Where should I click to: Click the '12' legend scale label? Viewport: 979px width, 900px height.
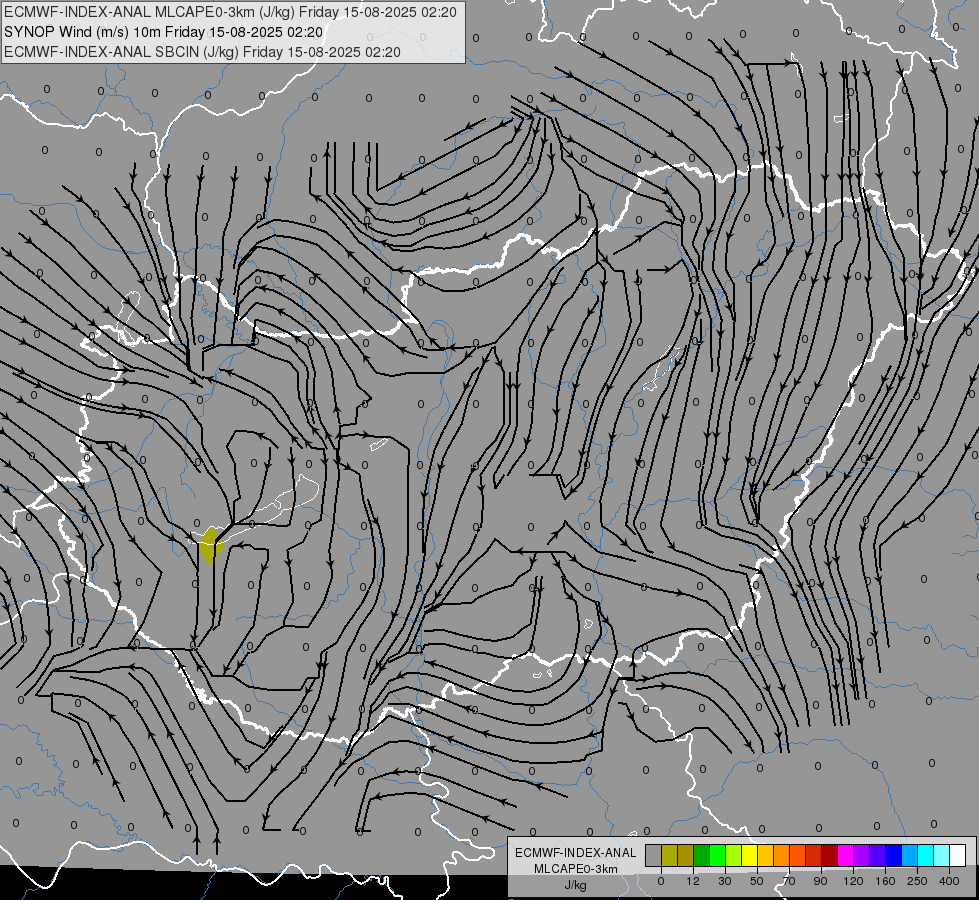(693, 881)
